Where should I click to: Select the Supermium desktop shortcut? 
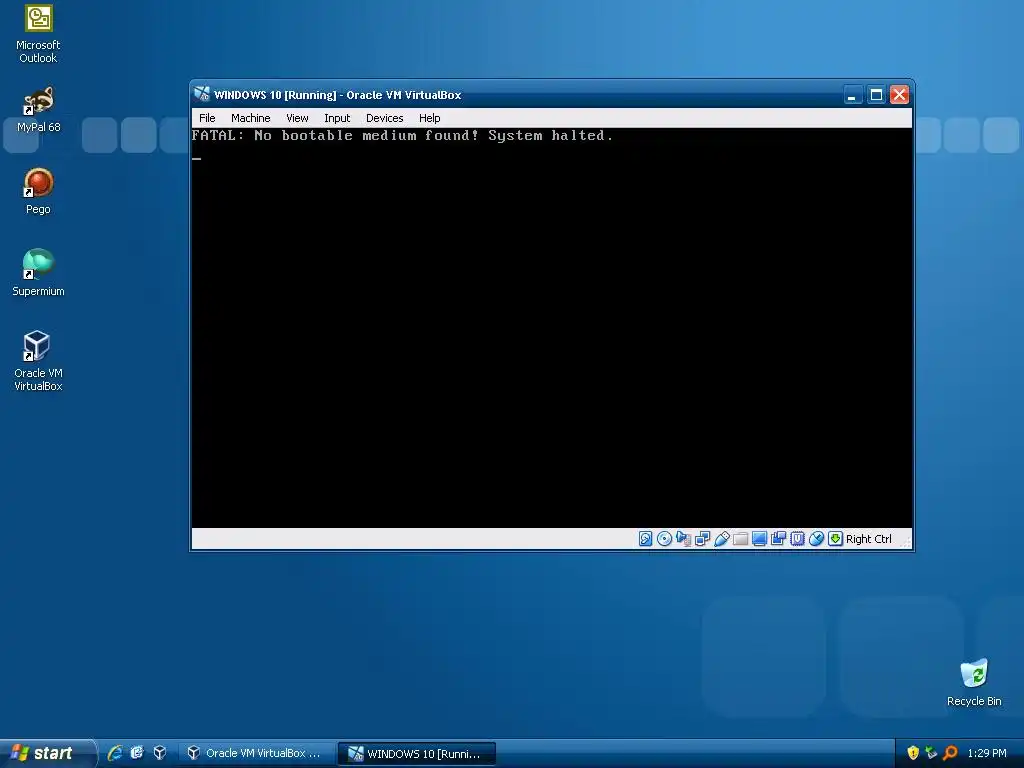point(39,273)
